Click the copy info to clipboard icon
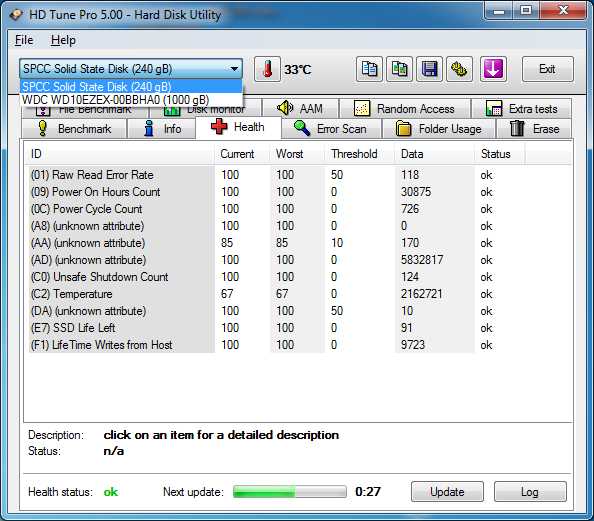 point(369,69)
